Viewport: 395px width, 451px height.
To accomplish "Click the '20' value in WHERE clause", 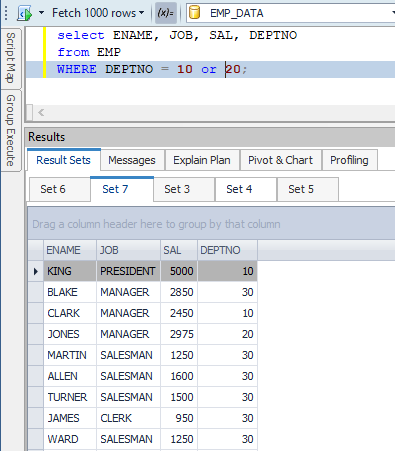I will point(233,69).
